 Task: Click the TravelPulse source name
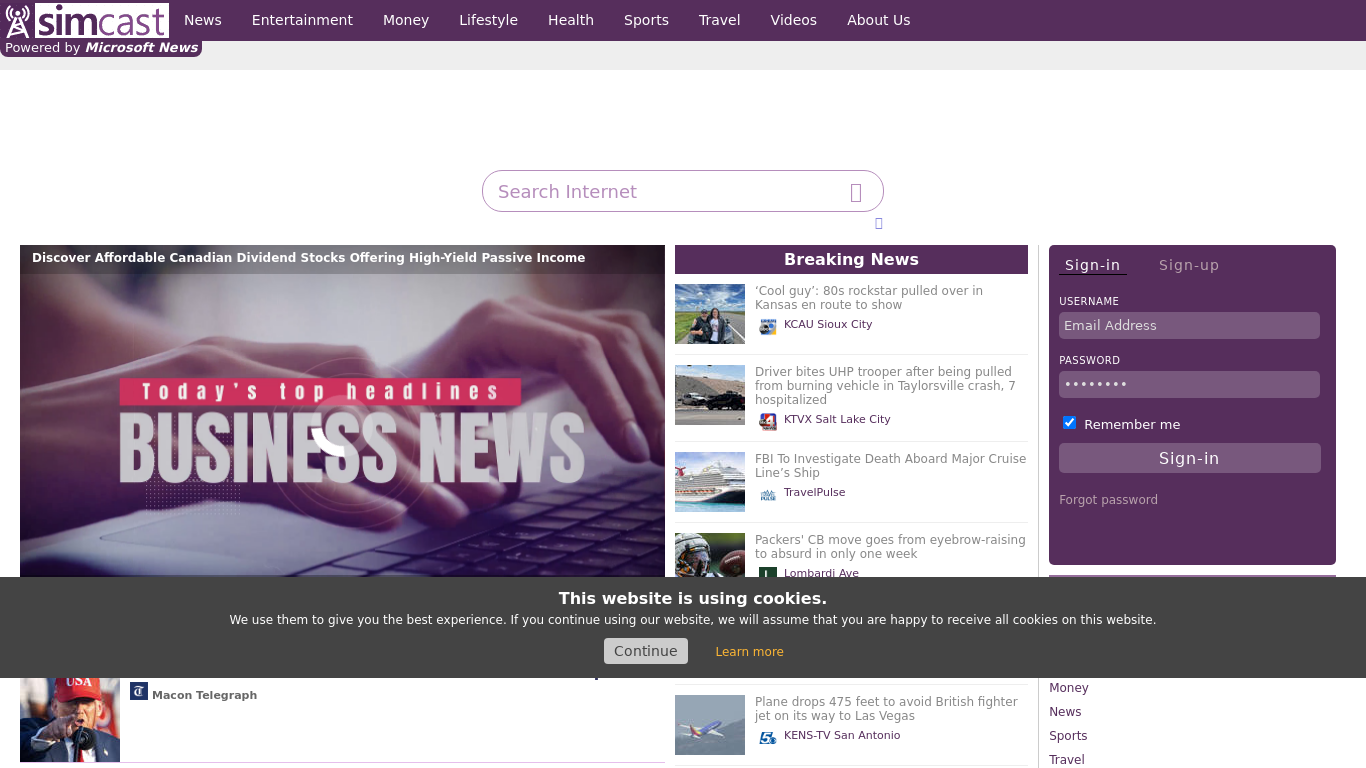click(815, 492)
